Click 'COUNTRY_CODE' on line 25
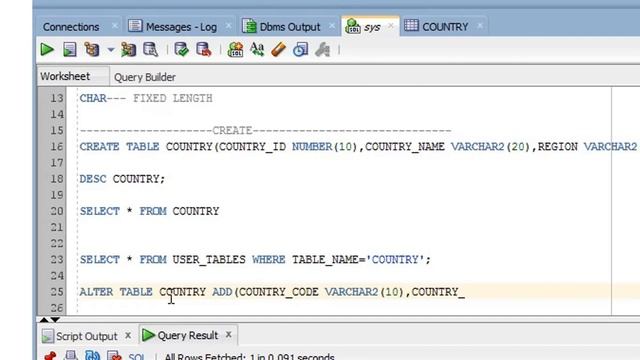This screenshot has height=360, width=640. (279, 292)
